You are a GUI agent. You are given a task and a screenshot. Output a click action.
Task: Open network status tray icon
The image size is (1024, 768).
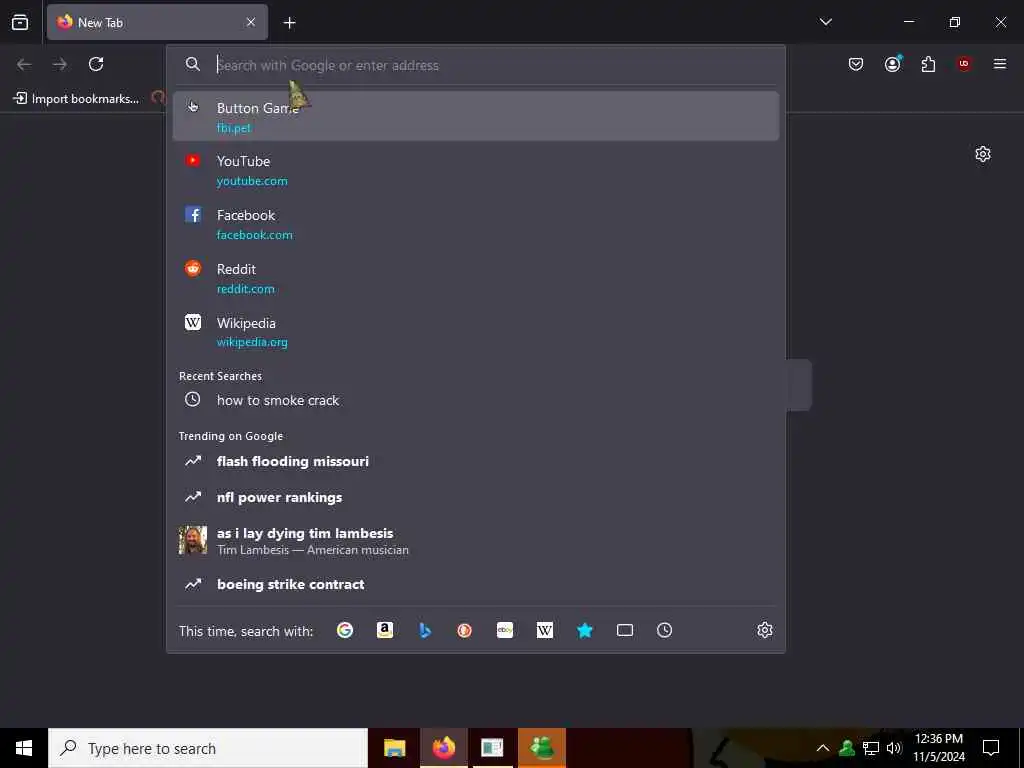[x=871, y=748]
